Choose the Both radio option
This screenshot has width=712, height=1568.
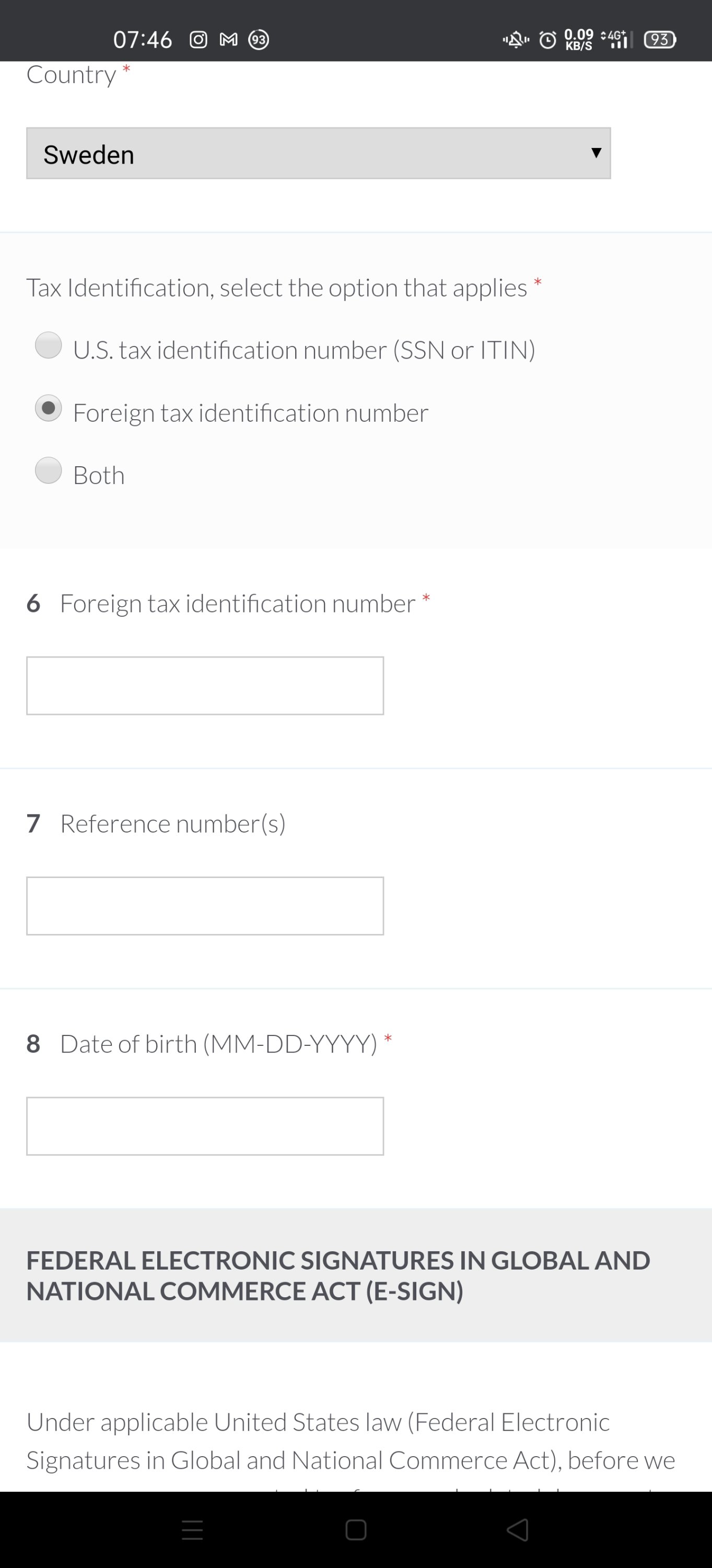pyautogui.click(x=49, y=470)
